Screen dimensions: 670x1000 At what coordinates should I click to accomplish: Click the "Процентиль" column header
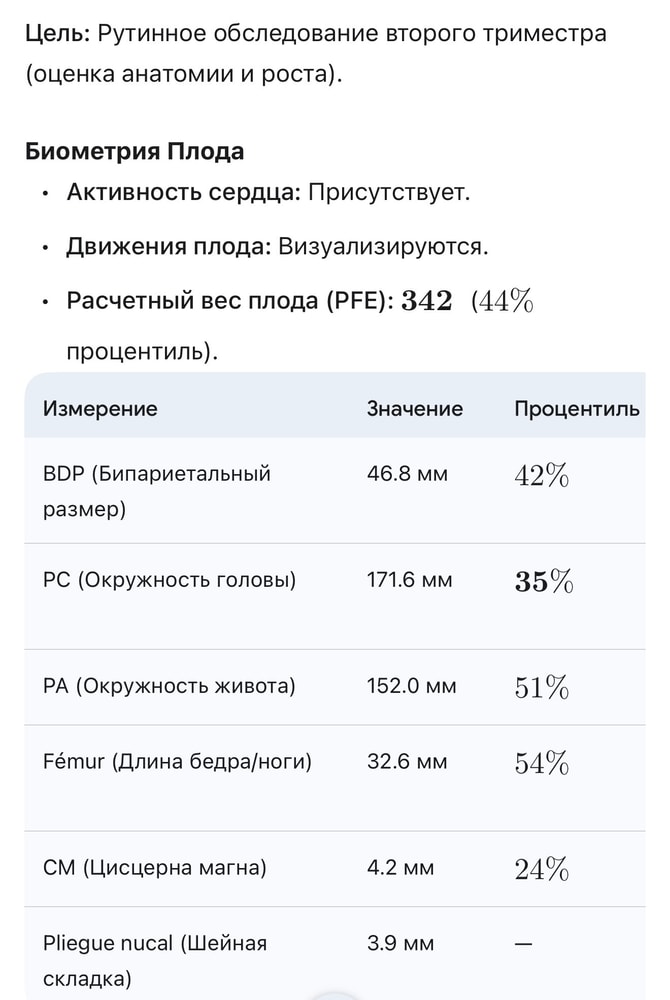point(577,409)
